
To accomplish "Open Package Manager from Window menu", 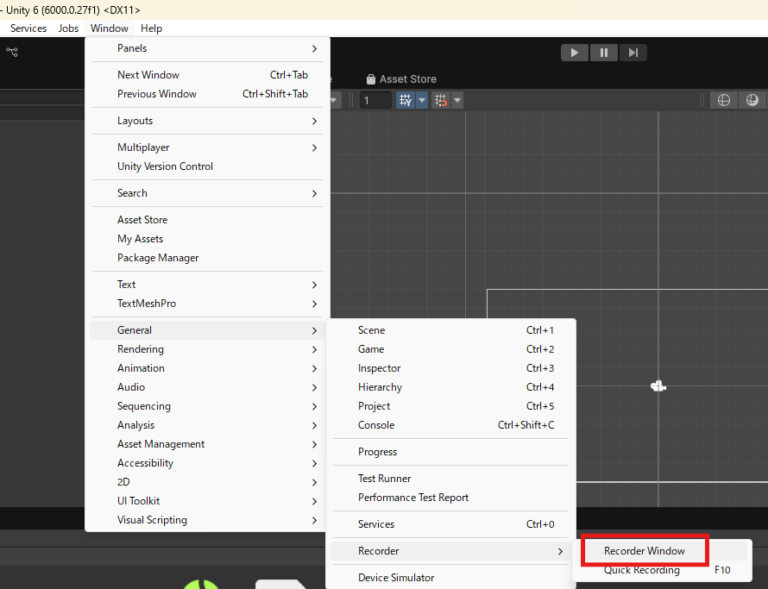I will point(158,258).
